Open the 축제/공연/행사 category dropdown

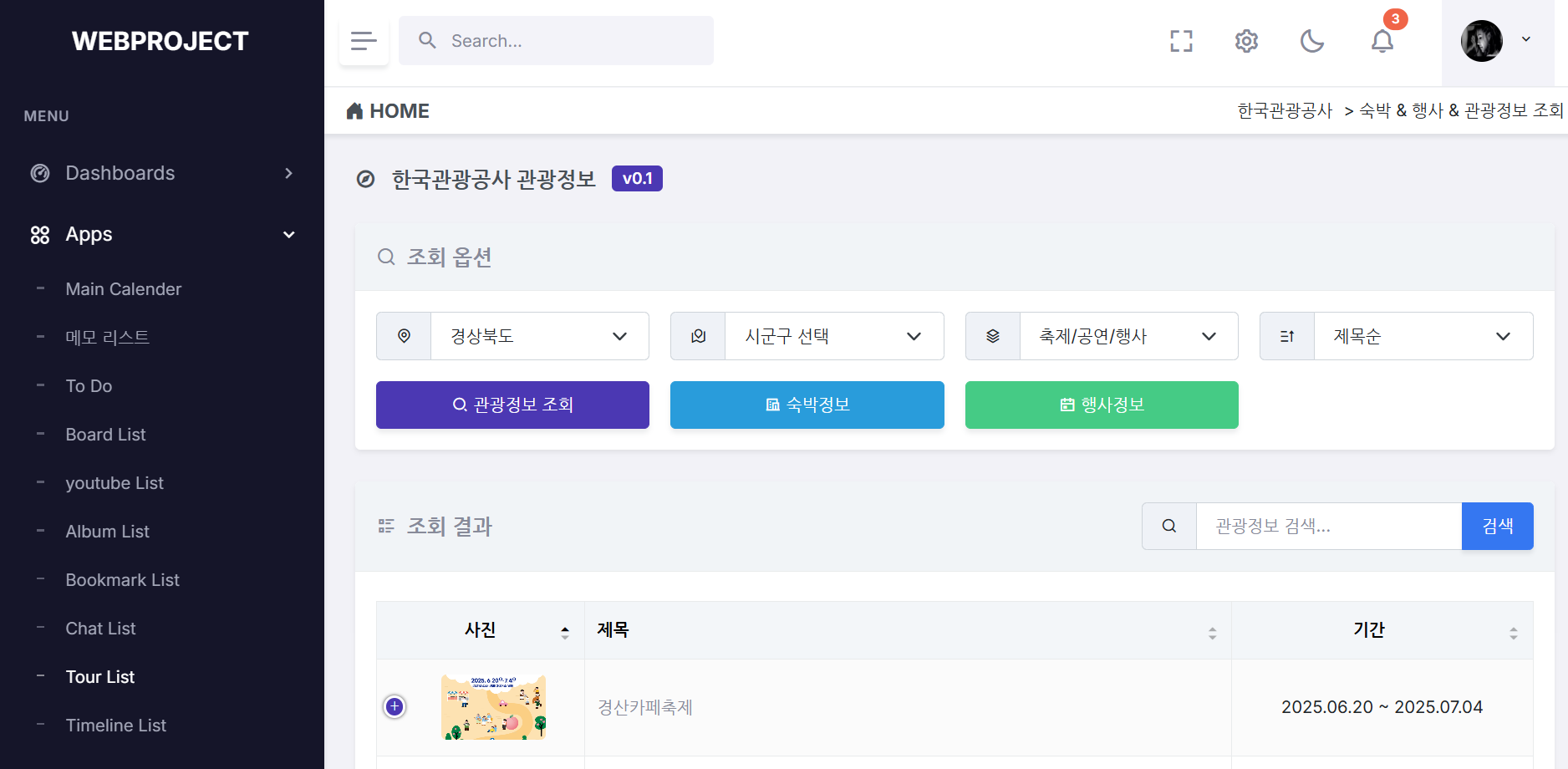tap(1128, 336)
